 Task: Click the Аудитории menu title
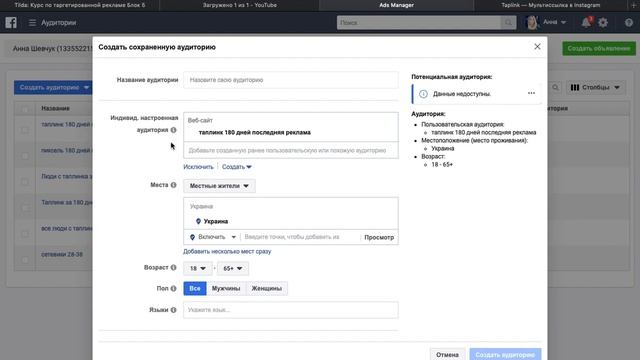58,22
